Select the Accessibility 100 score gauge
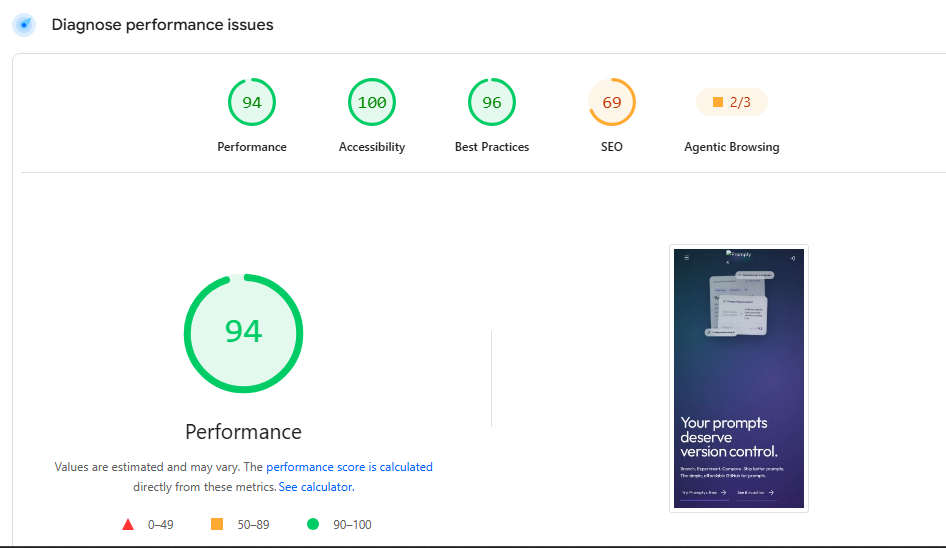 (x=372, y=102)
